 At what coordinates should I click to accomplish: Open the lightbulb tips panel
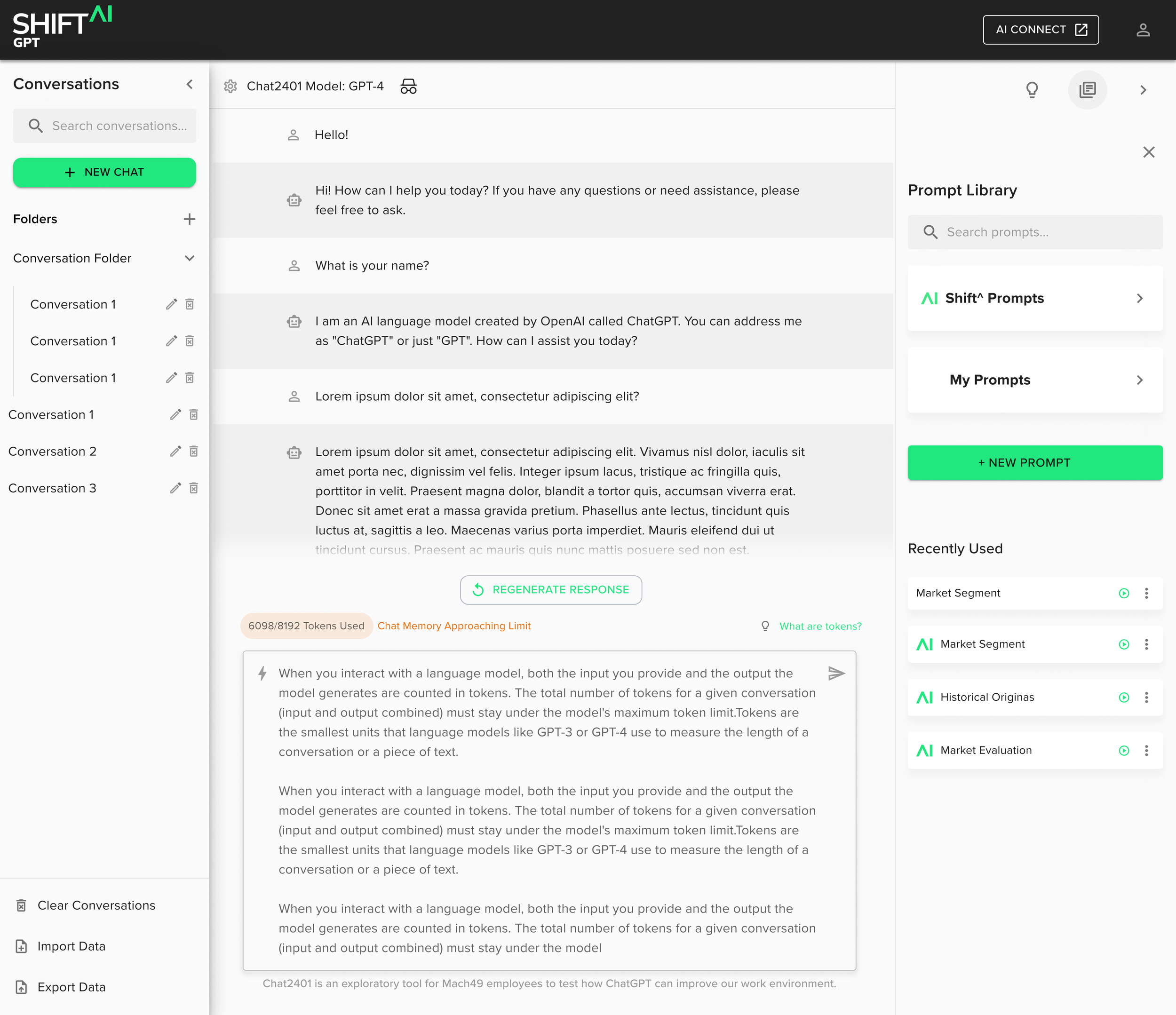pos(1032,90)
